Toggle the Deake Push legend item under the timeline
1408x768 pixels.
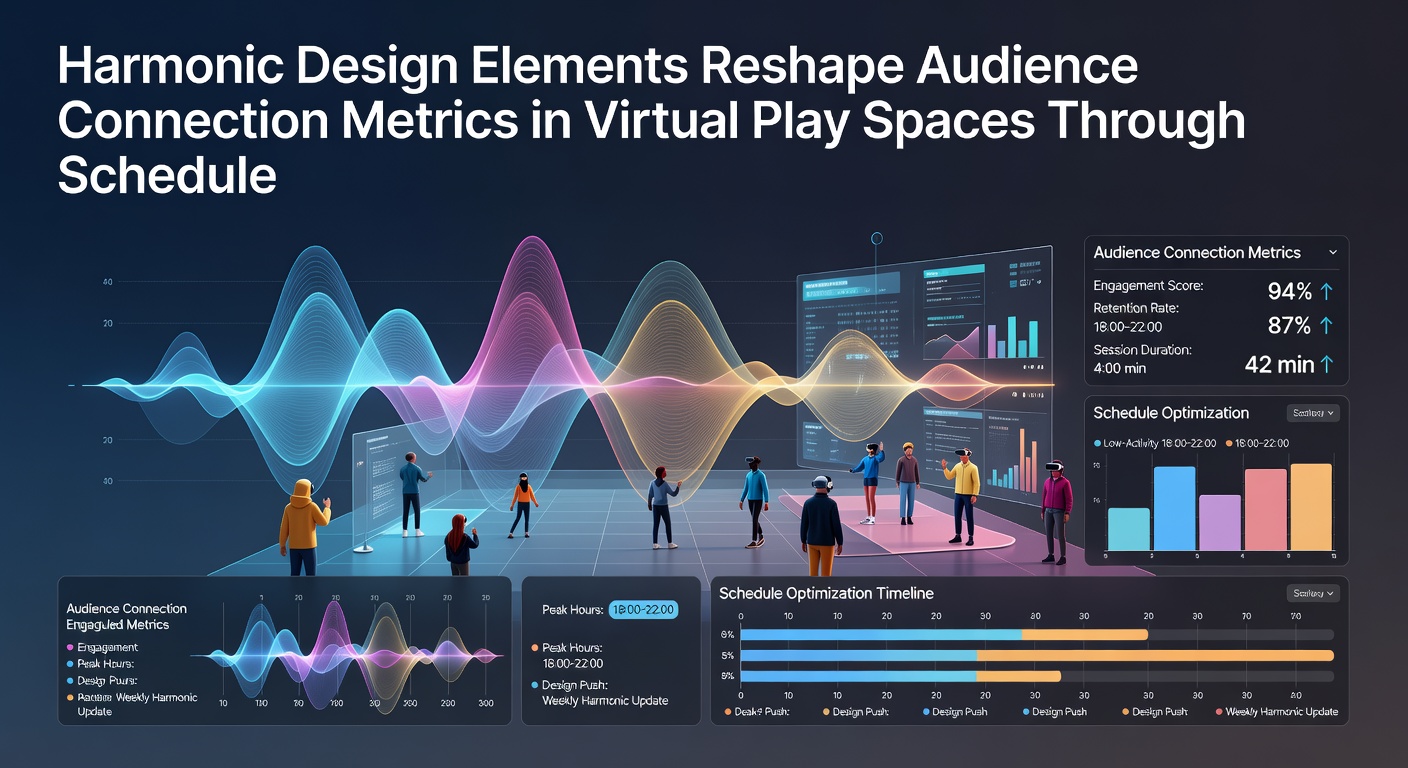click(757, 712)
